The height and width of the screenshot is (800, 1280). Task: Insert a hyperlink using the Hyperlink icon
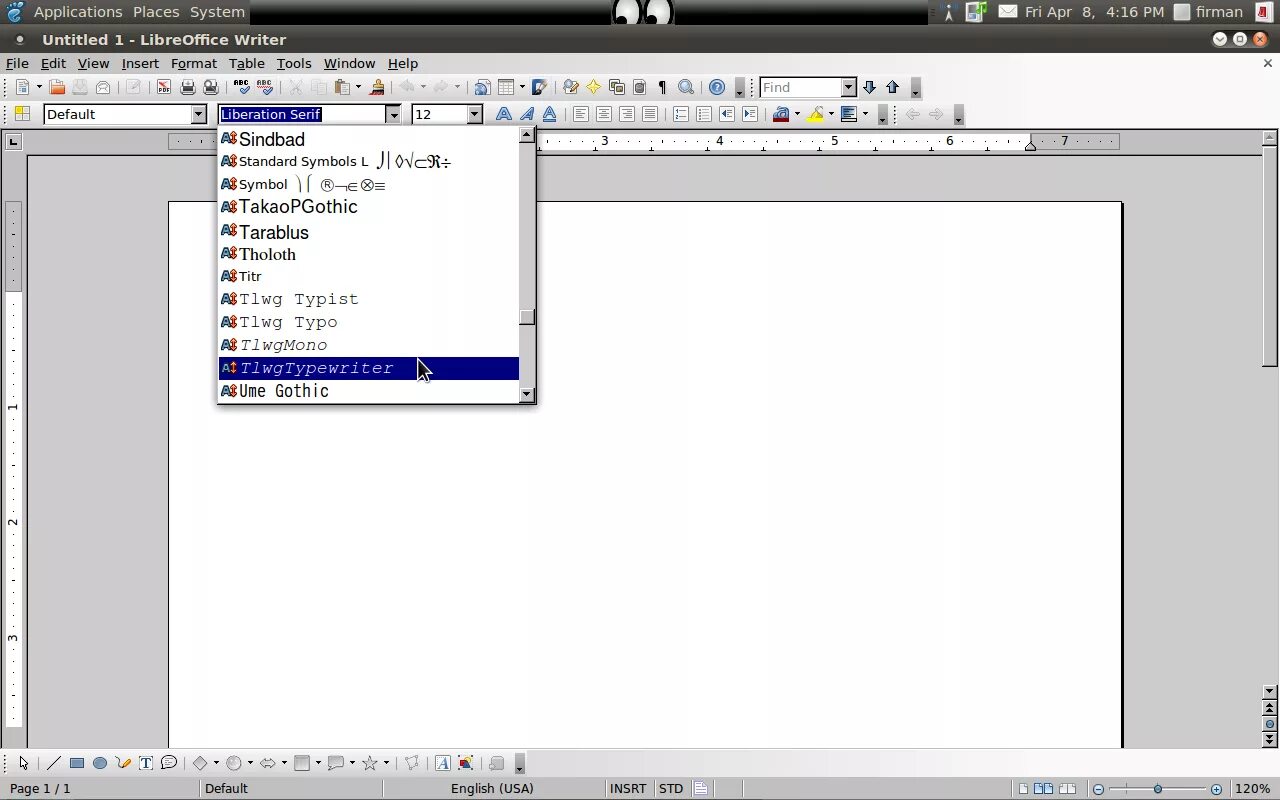point(482,87)
